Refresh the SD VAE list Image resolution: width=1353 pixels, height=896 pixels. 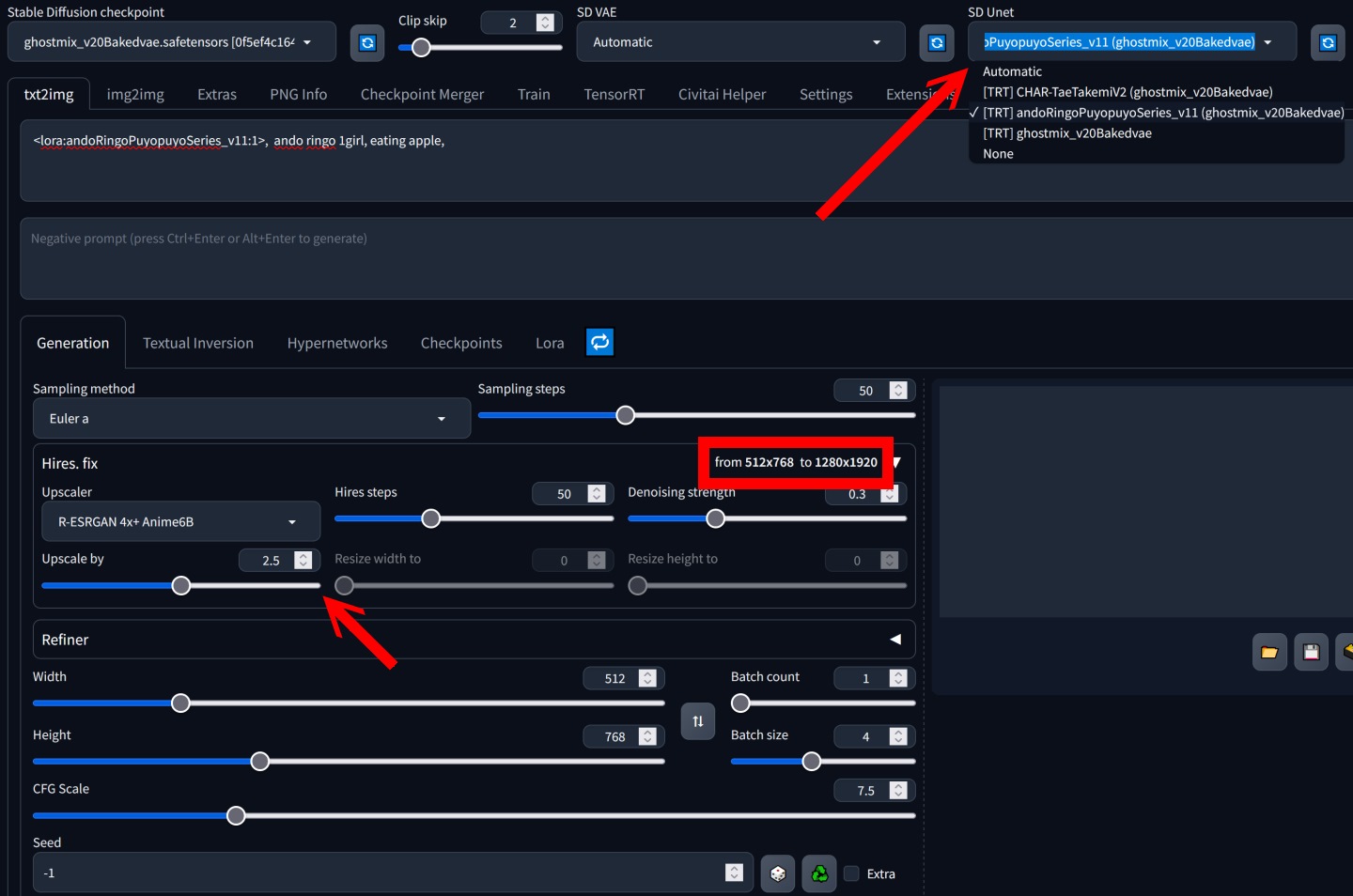(936, 42)
